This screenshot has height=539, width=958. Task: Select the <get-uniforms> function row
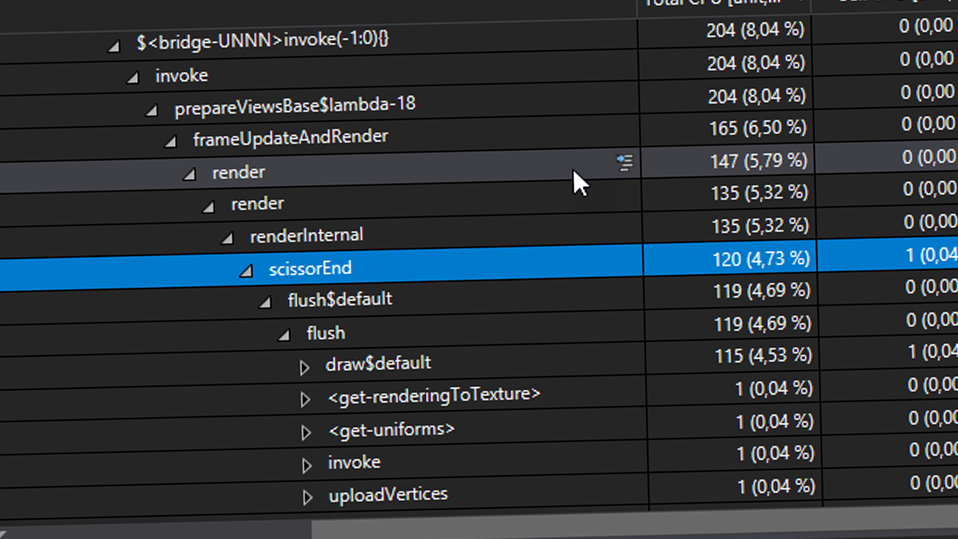point(392,429)
